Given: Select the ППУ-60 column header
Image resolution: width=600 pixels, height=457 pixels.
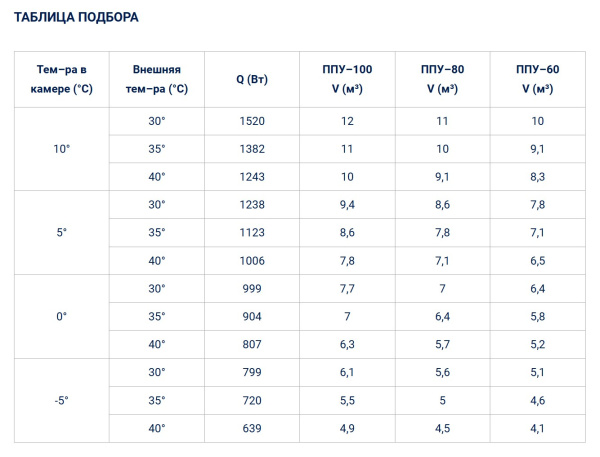Looking at the screenshot, I should (538, 79).
